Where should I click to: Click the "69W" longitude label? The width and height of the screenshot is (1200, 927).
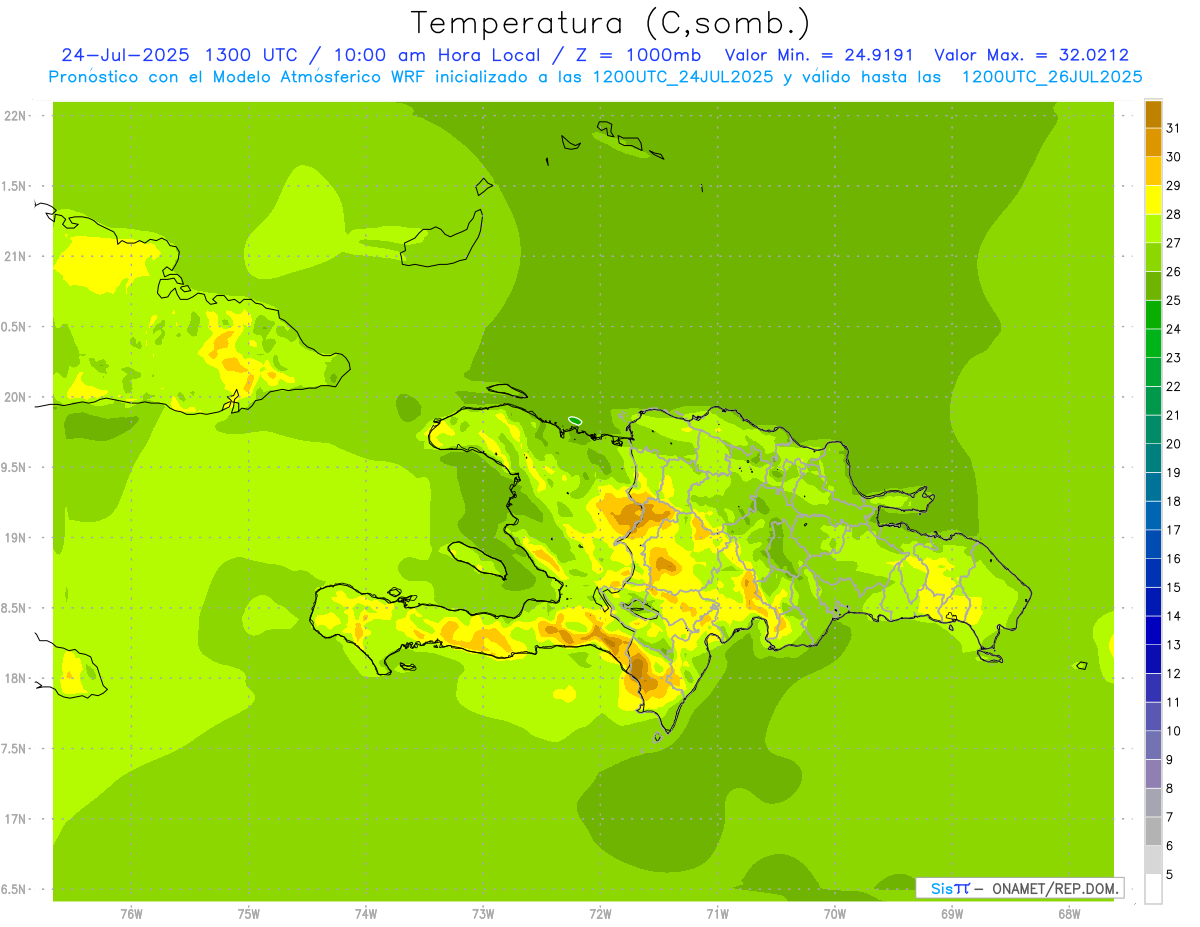952,914
